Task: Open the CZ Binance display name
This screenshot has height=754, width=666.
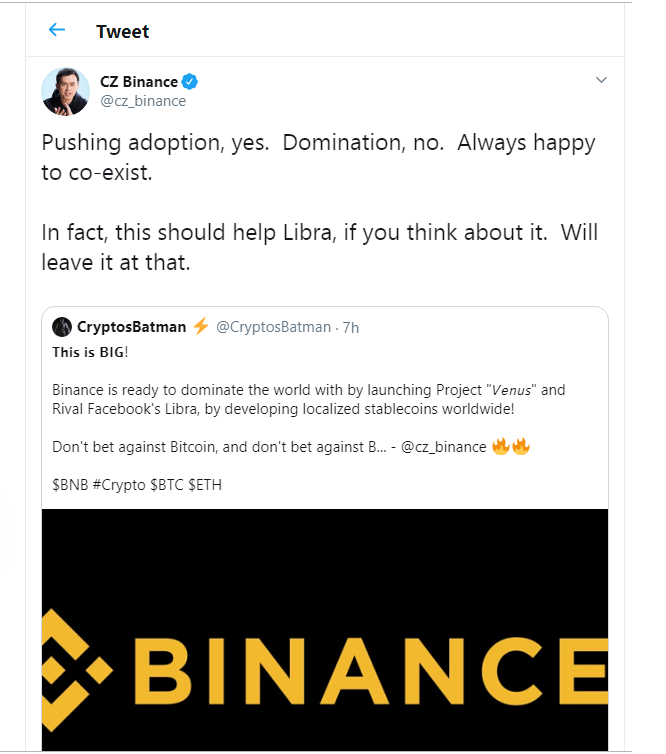Action: 139,82
